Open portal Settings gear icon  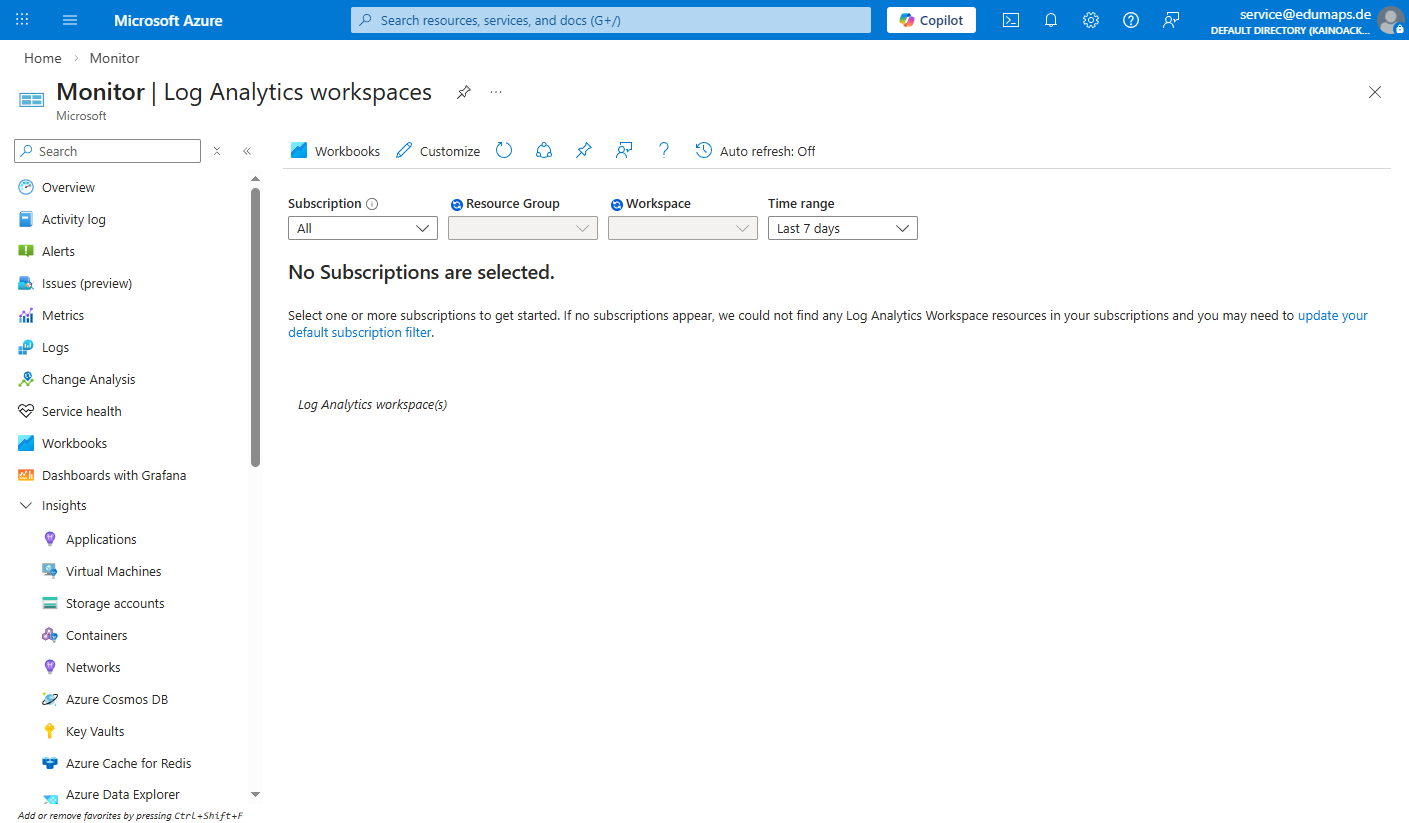pyautogui.click(x=1091, y=20)
